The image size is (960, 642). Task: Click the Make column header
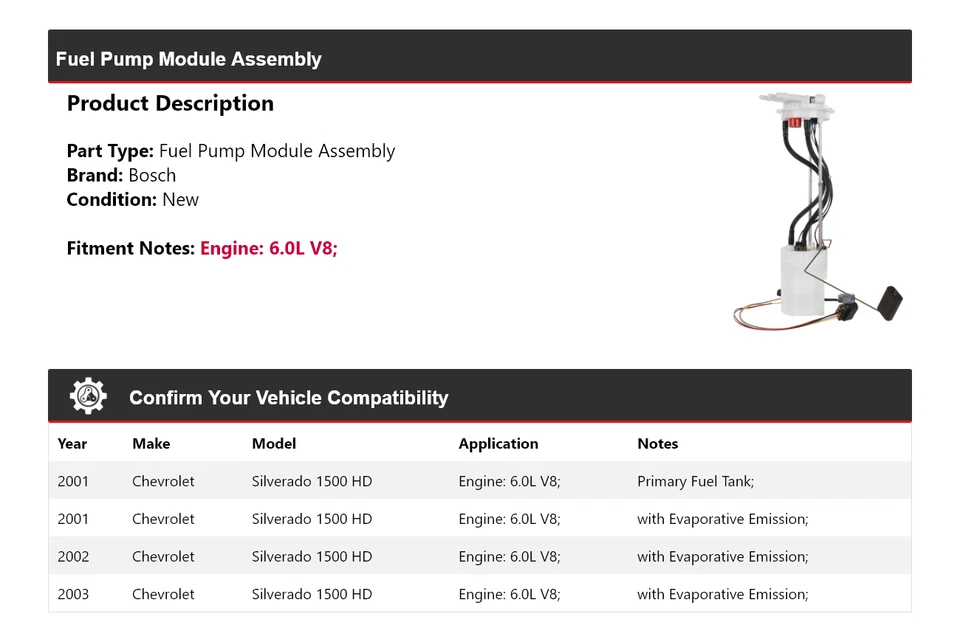(x=151, y=444)
